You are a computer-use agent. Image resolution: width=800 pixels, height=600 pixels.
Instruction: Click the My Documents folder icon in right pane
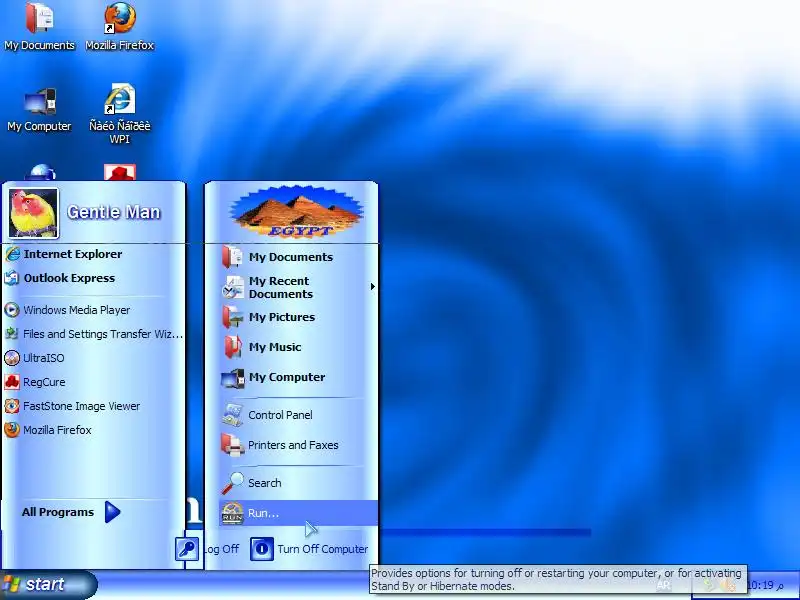[232, 257]
